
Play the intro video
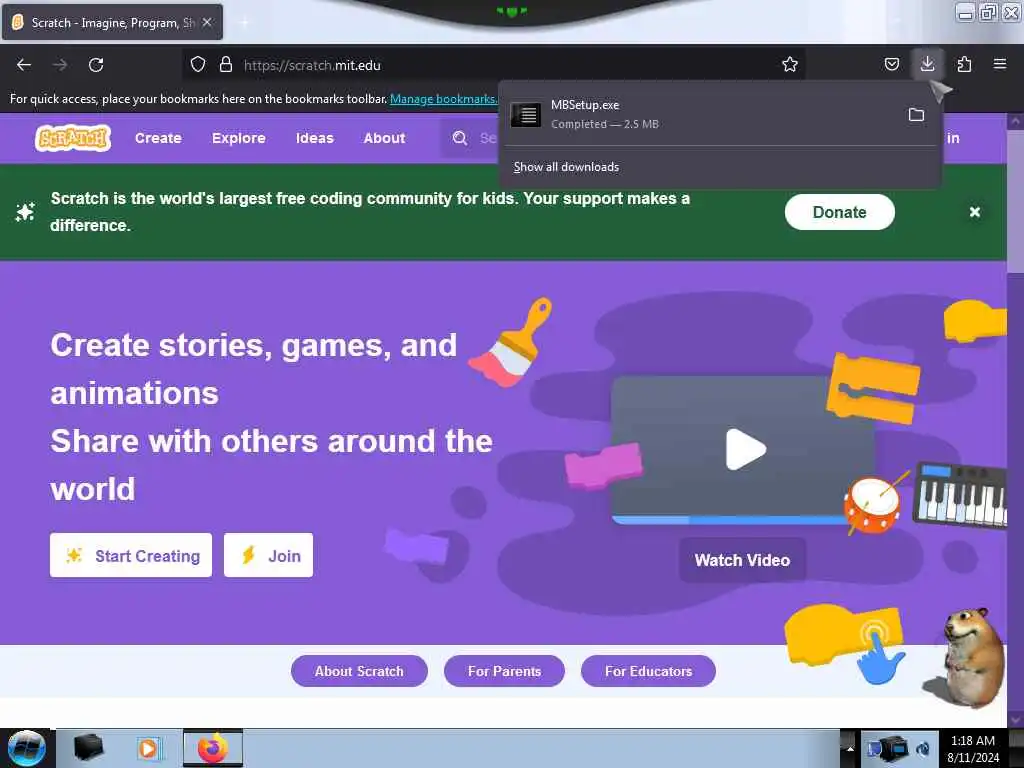tap(744, 449)
